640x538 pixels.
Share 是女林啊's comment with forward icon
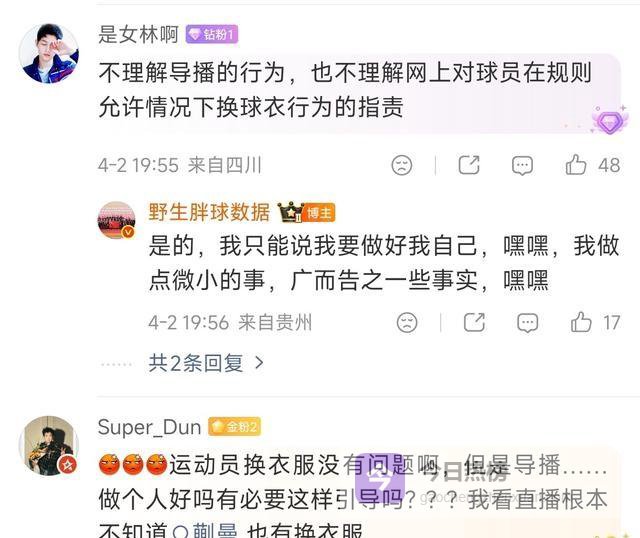pos(469,165)
